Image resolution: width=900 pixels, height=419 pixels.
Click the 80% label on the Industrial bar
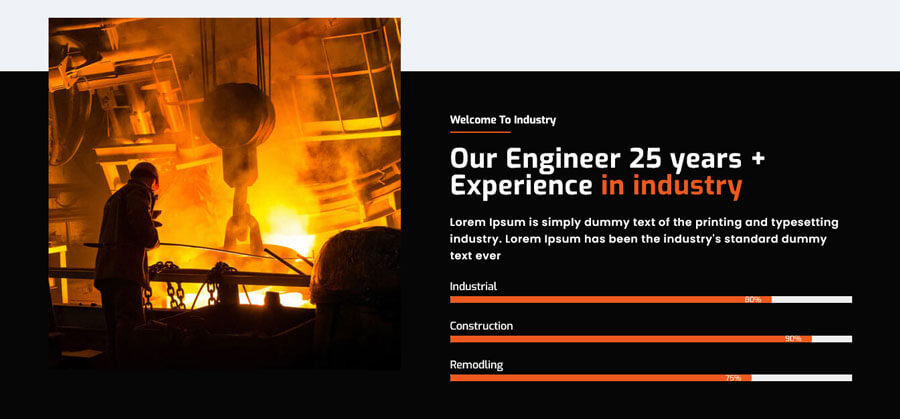752,300
